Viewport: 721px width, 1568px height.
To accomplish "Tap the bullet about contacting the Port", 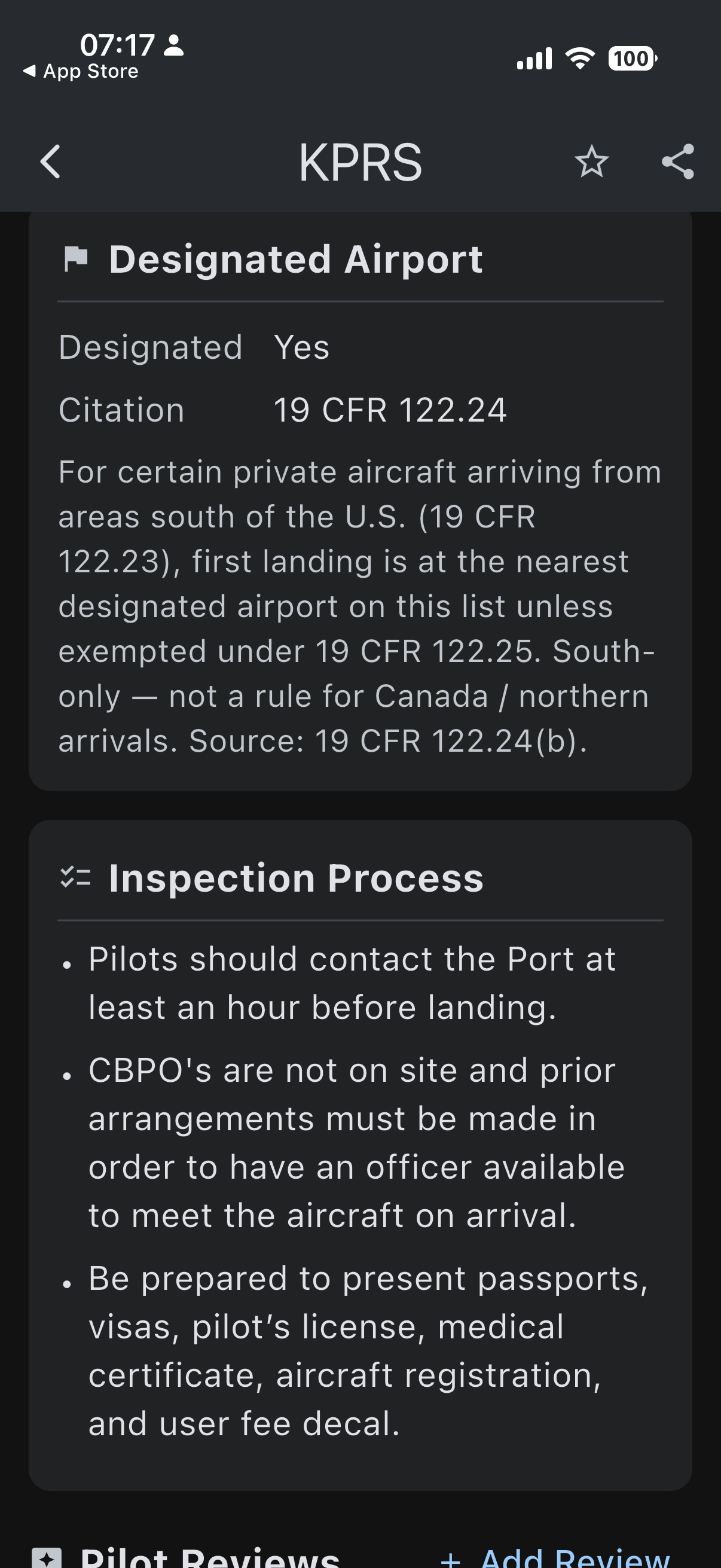I will click(352, 983).
